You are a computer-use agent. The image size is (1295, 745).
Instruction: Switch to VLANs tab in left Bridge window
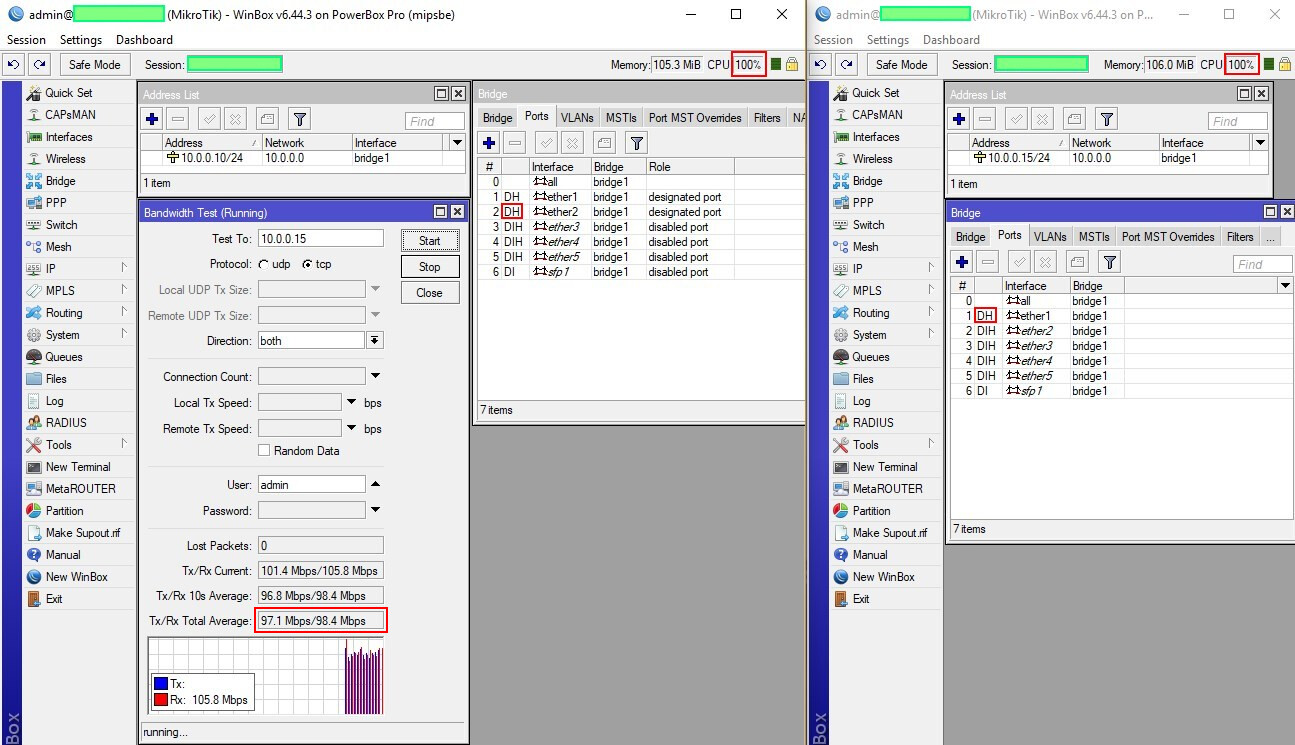click(x=577, y=118)
